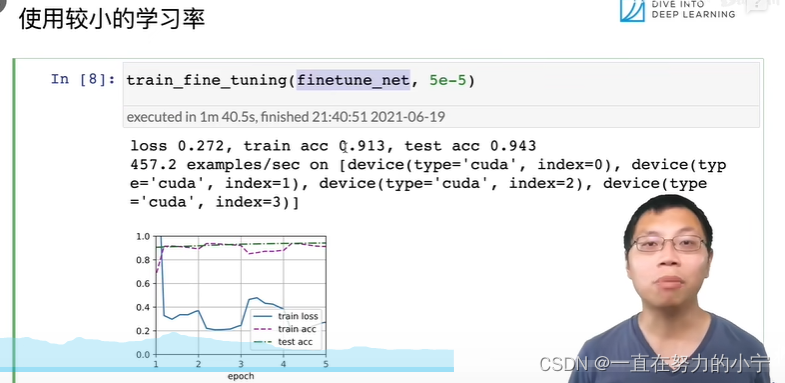The height and width of the screenshot is (383, 785).
Task: Click the video progress bar at the bottom
Action: tap(227, 369)
